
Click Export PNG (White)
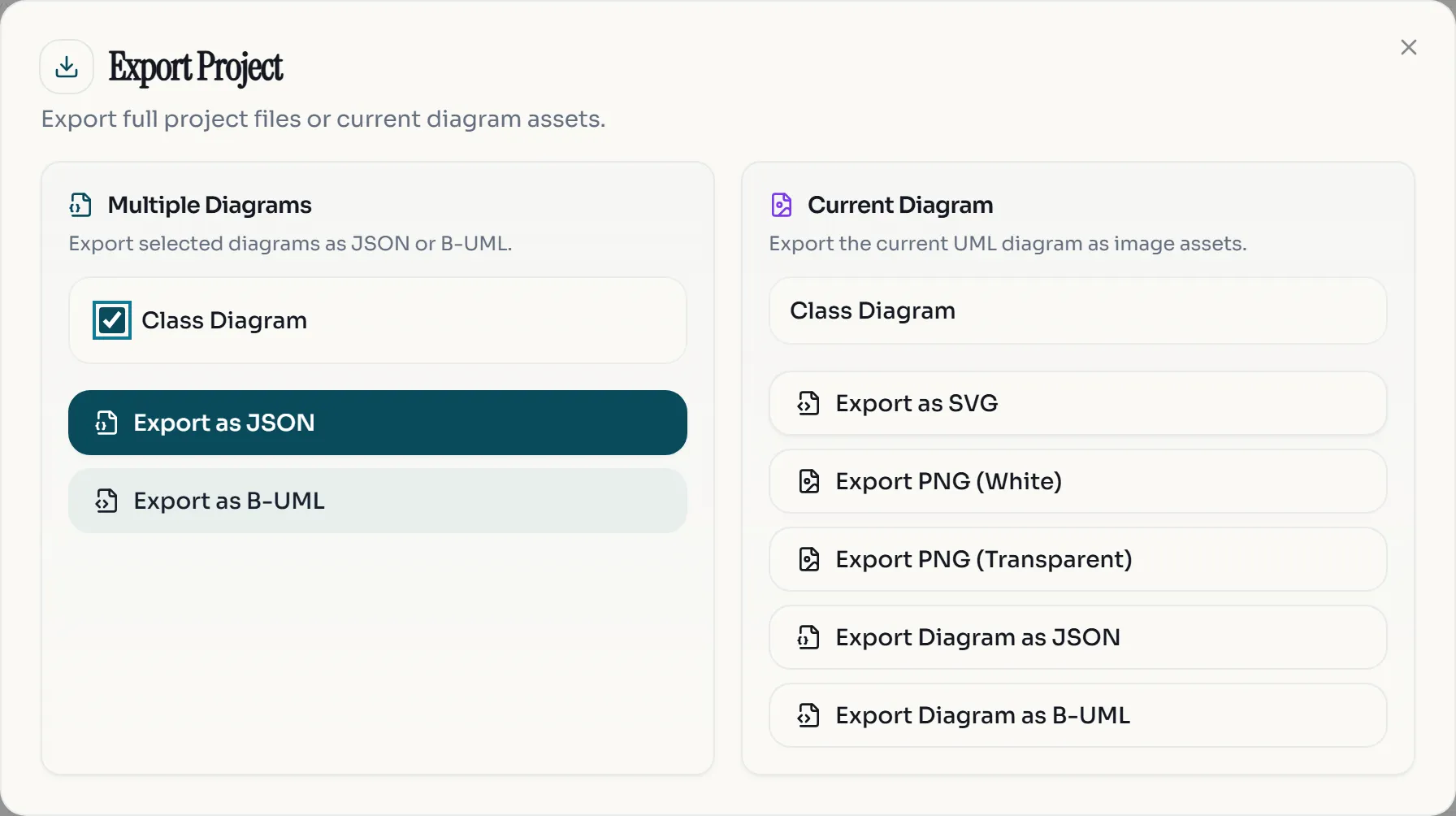click(x=1077, y=481)
